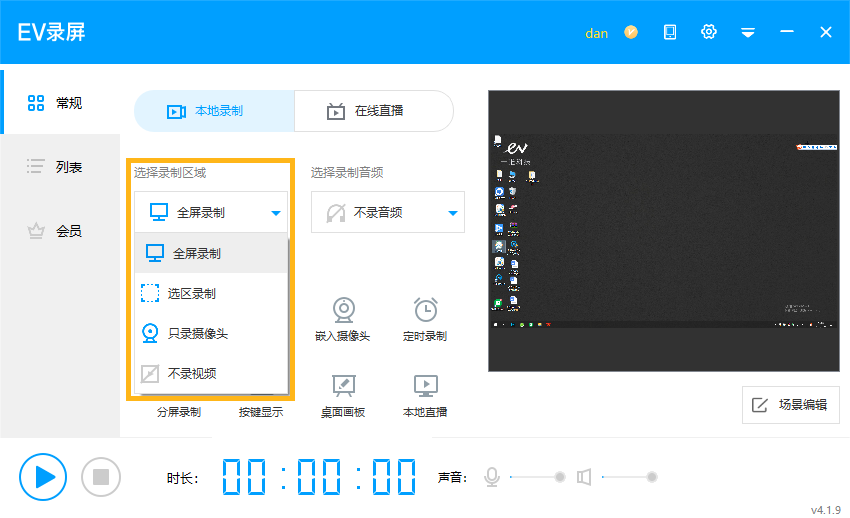
Task: Open the phone/tablet icon in title bar
Action: [x=670, y=33]
